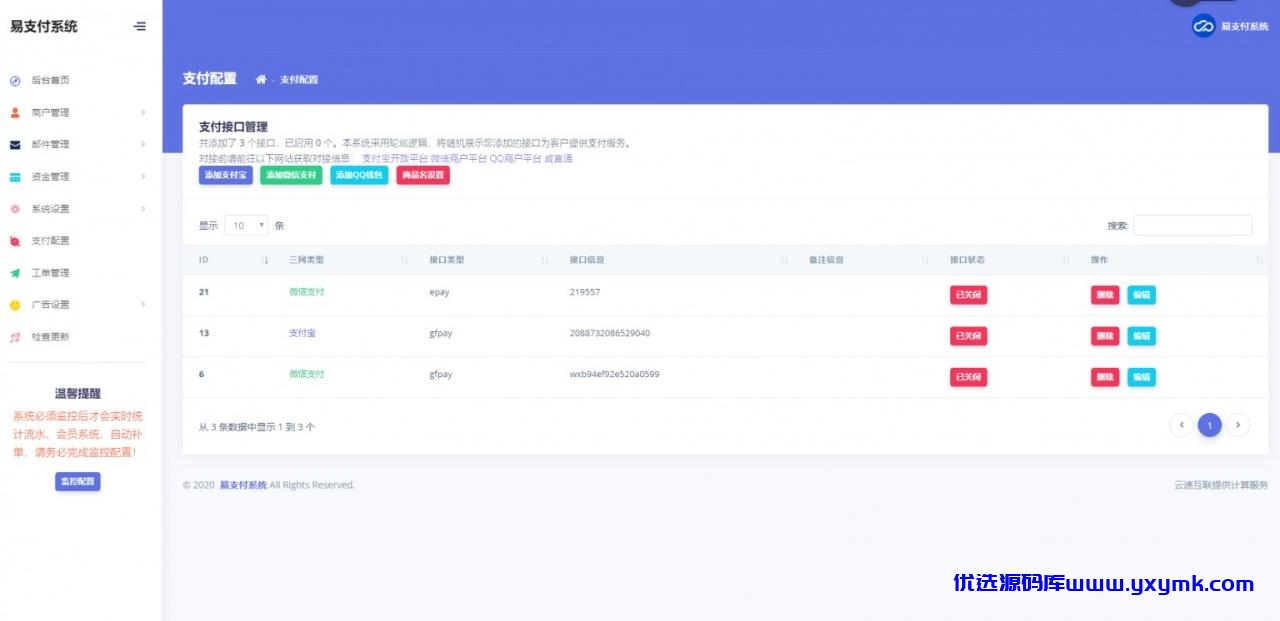1280x621 pixels.
Task: Click the 添加支付宝 button
Action: [225, 175]
